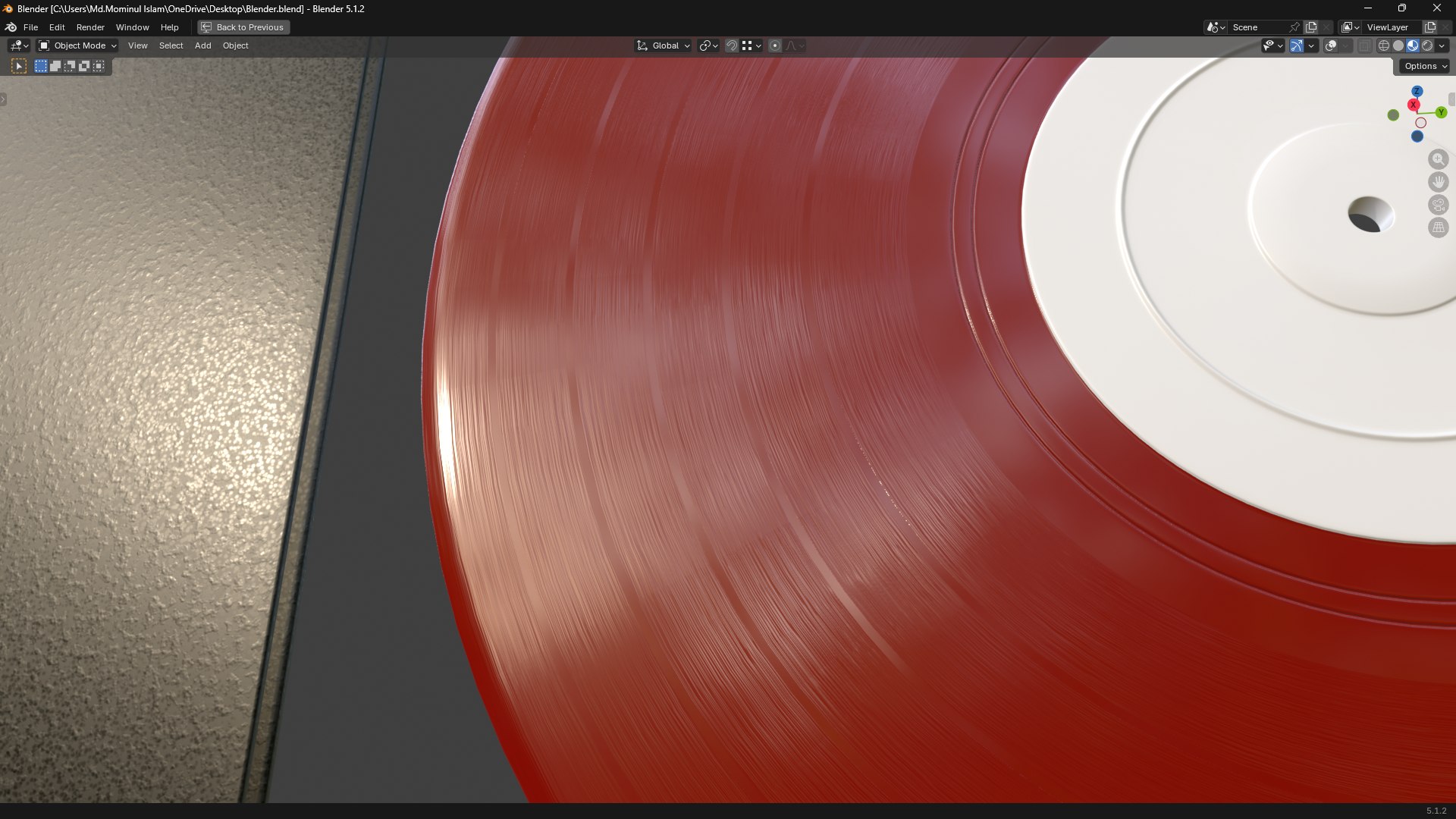The width and height of the screenshot is (1456, 819).
Task: Click green Y axis gizmo handle
Action: (1441, 112)
